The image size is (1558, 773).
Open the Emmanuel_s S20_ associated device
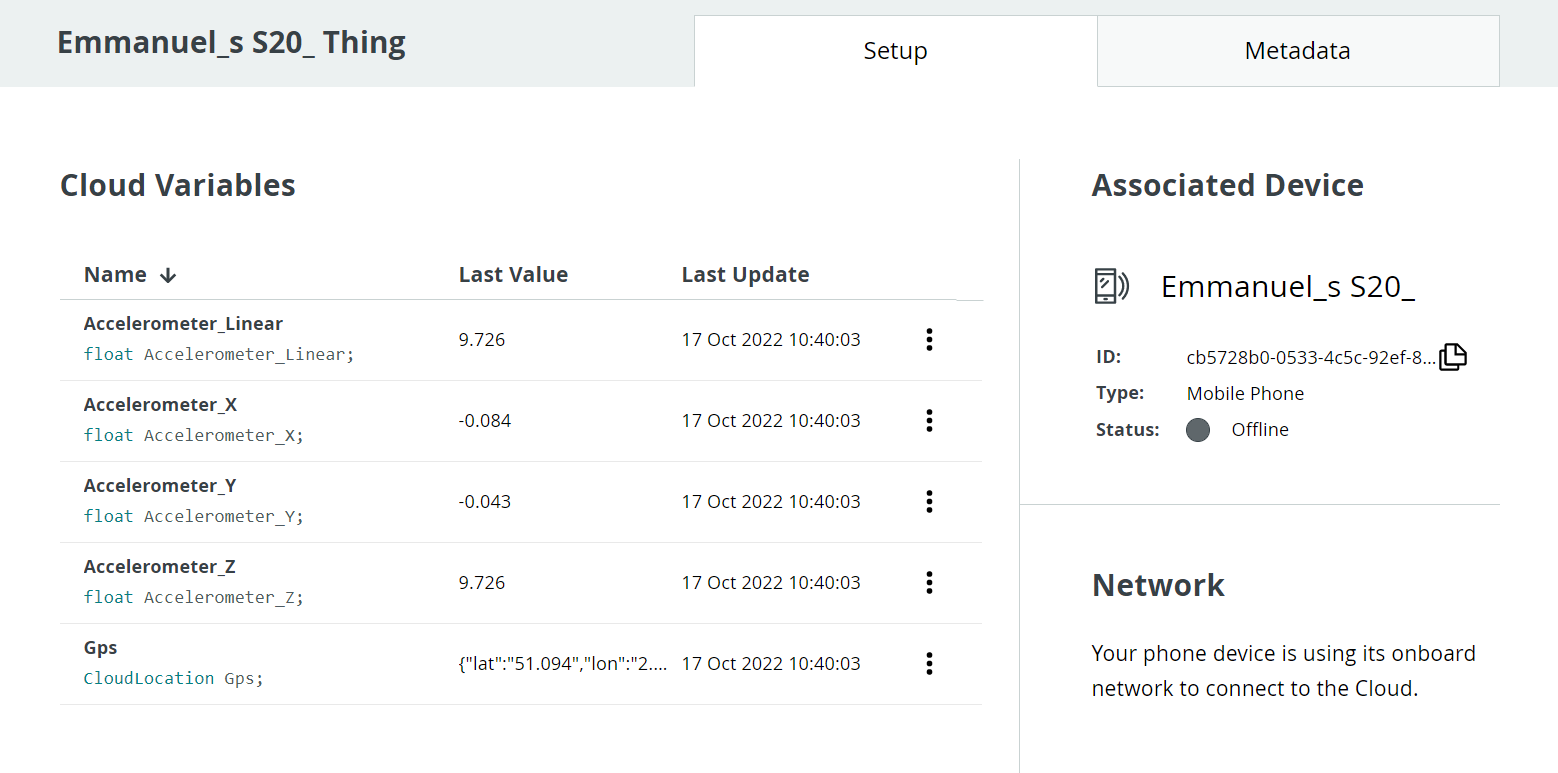[x=1287, y=287]
